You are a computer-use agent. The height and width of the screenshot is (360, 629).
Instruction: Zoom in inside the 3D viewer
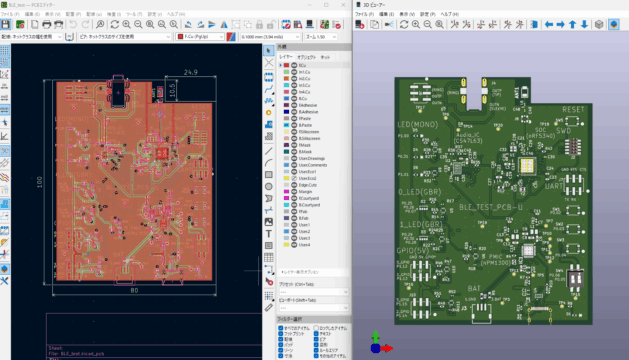416,24
